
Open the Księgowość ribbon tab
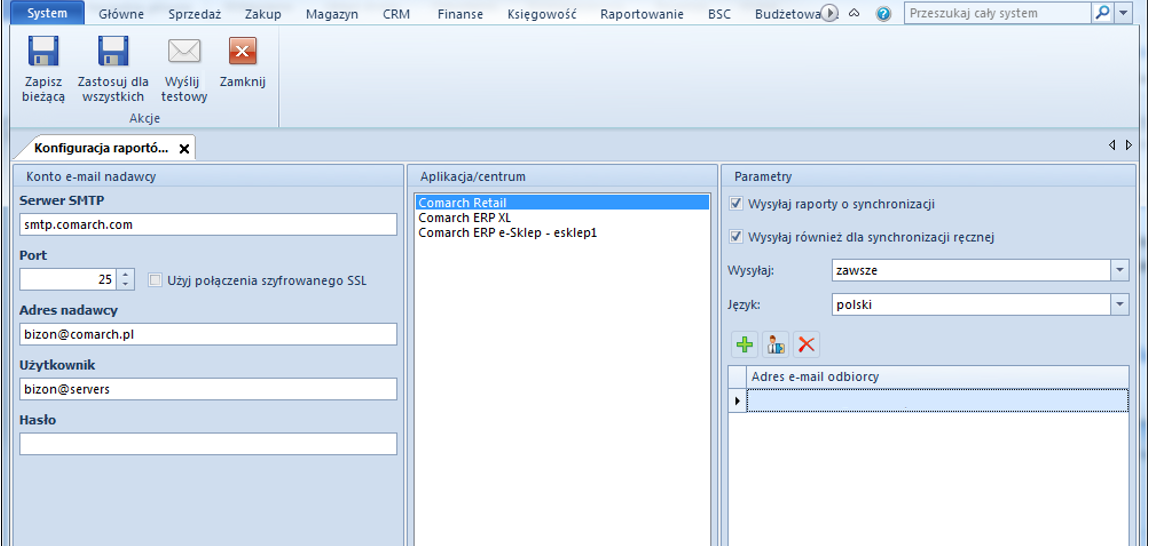coord(542,14)
